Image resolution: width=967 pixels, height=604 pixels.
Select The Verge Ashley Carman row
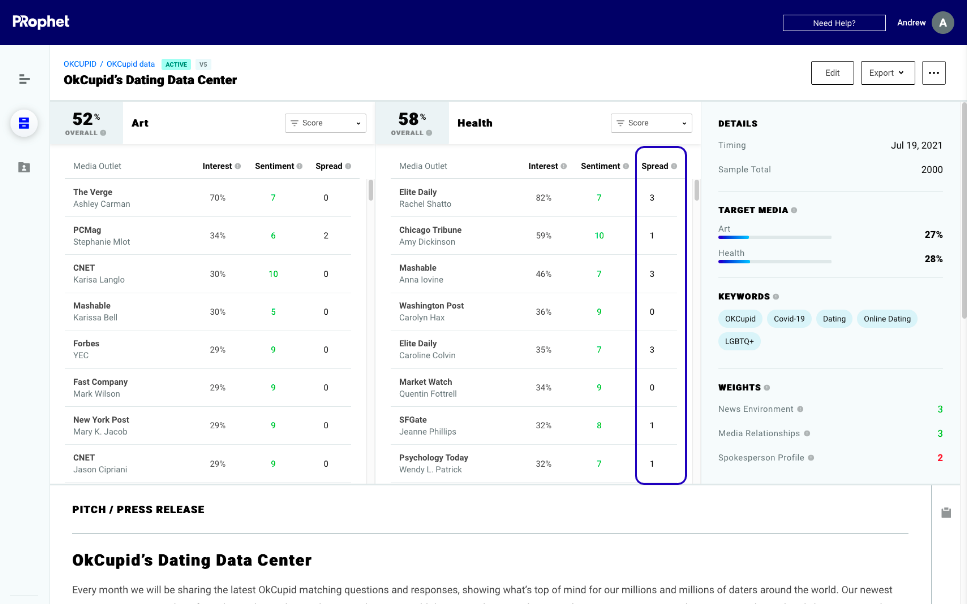208,198
